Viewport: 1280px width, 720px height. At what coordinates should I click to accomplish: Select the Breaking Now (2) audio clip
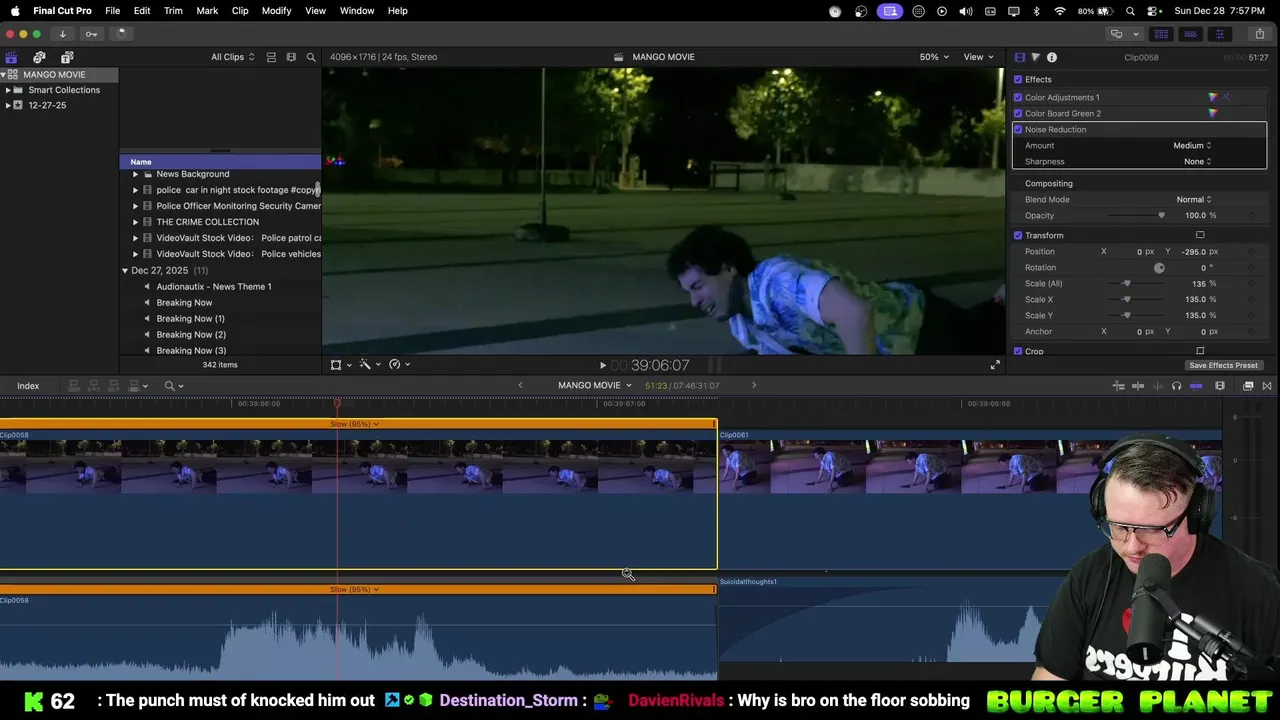click(191, 334)
